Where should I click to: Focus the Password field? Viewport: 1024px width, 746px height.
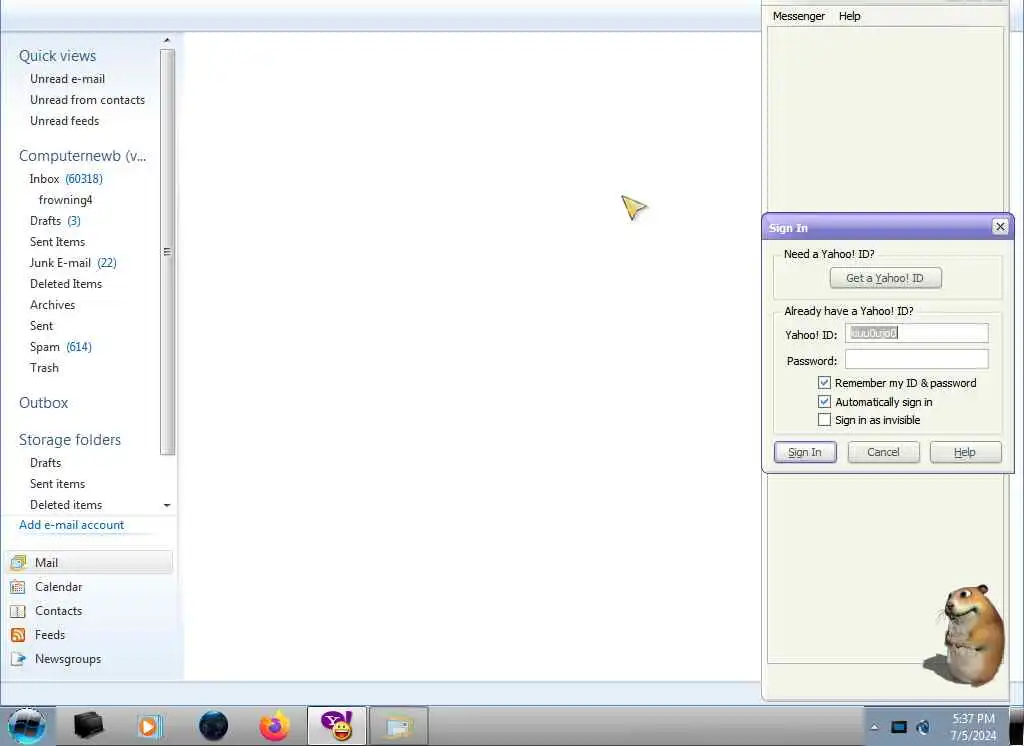click(x=916, y=359)
